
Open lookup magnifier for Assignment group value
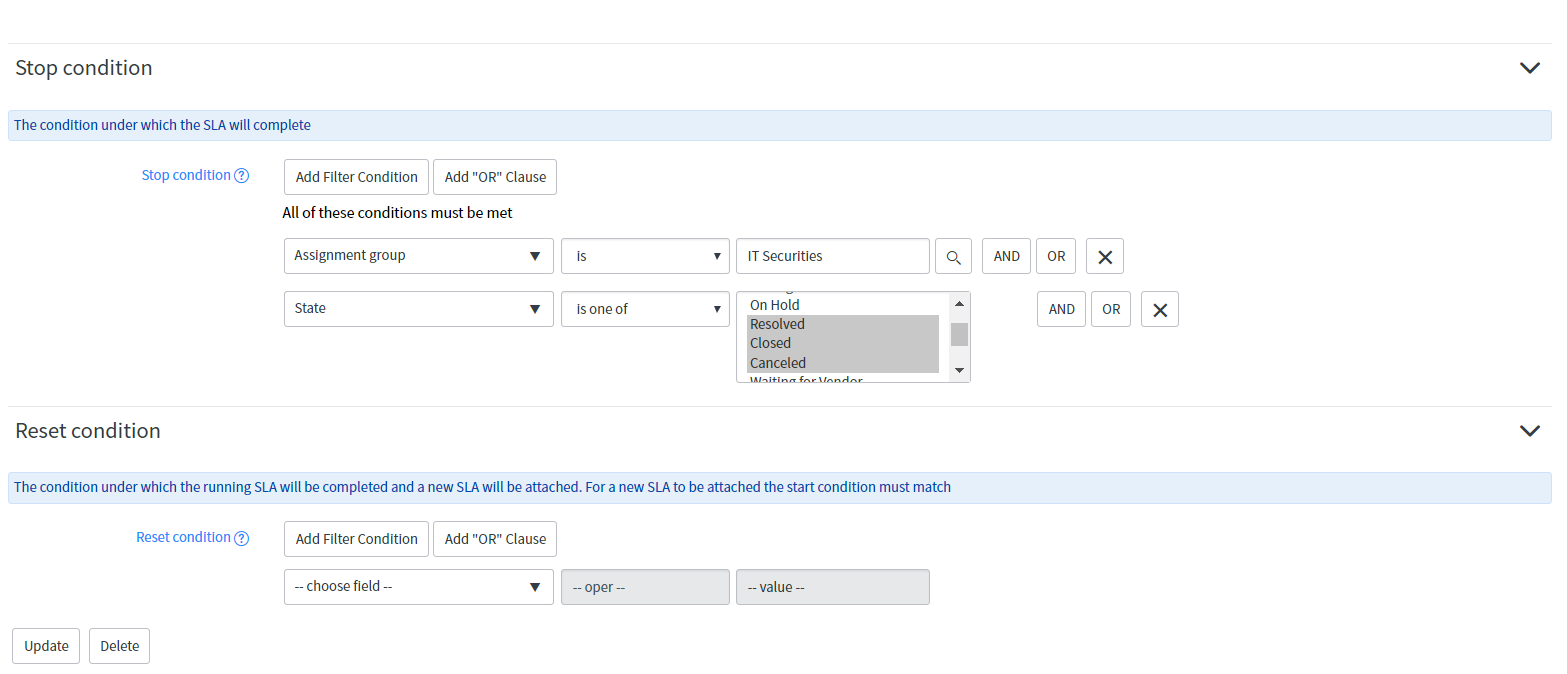pos(953,256)
